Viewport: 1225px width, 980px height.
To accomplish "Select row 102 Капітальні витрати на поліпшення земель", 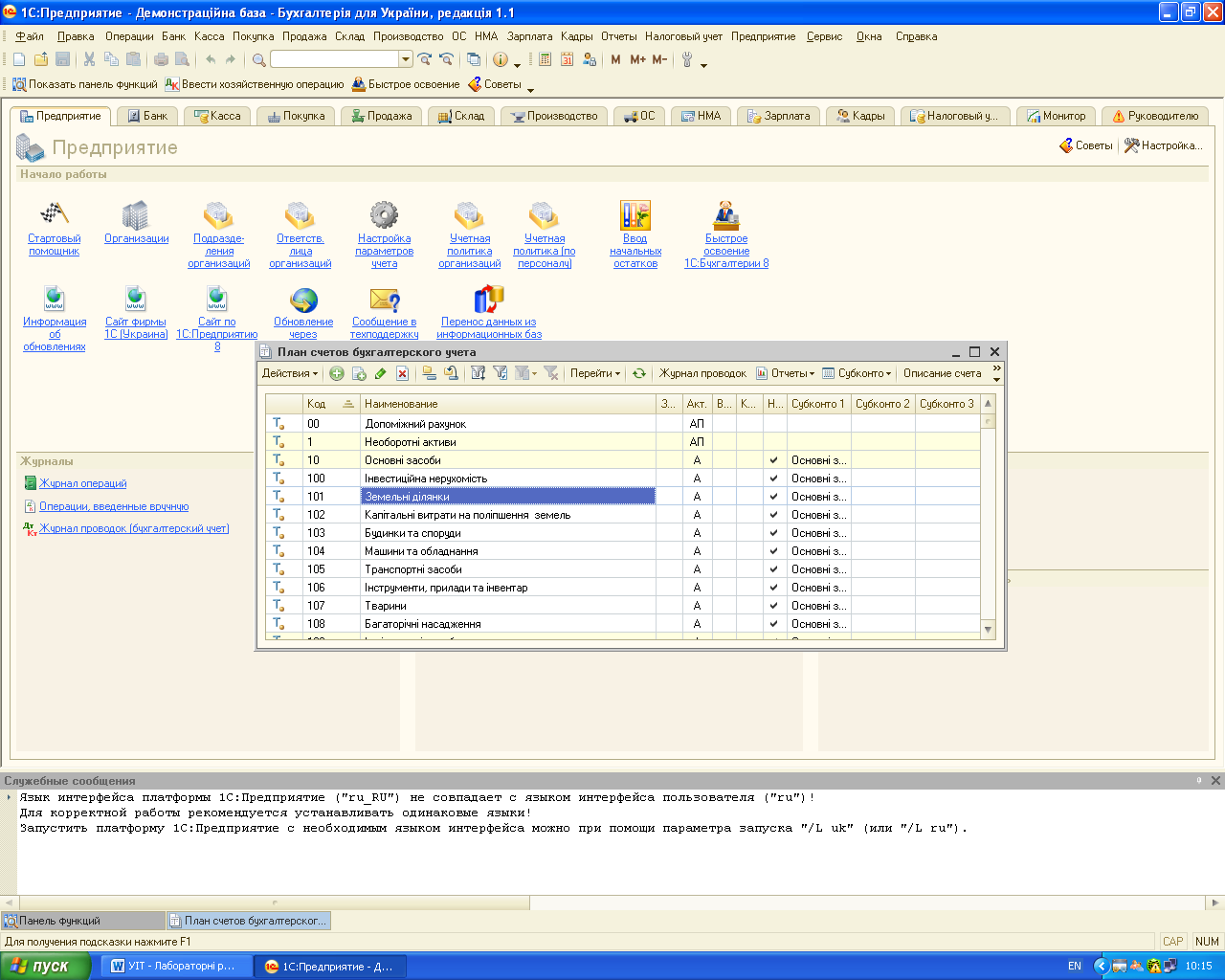I will (x=622, y=515).
